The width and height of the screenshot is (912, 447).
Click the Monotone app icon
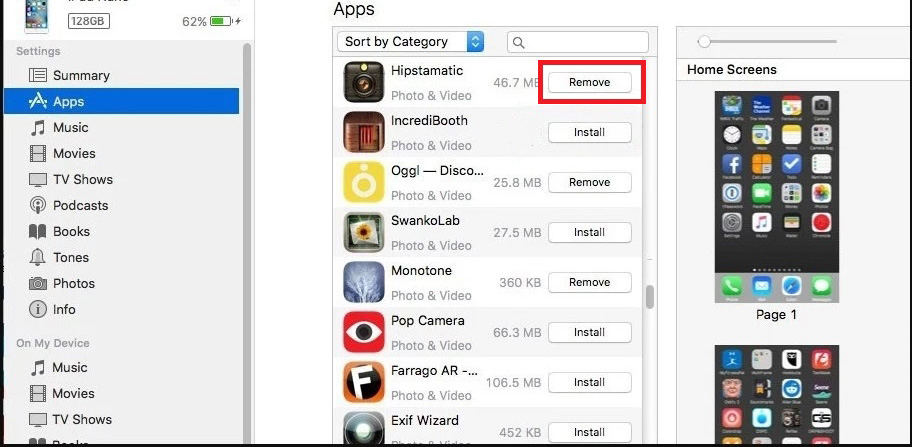364,282
